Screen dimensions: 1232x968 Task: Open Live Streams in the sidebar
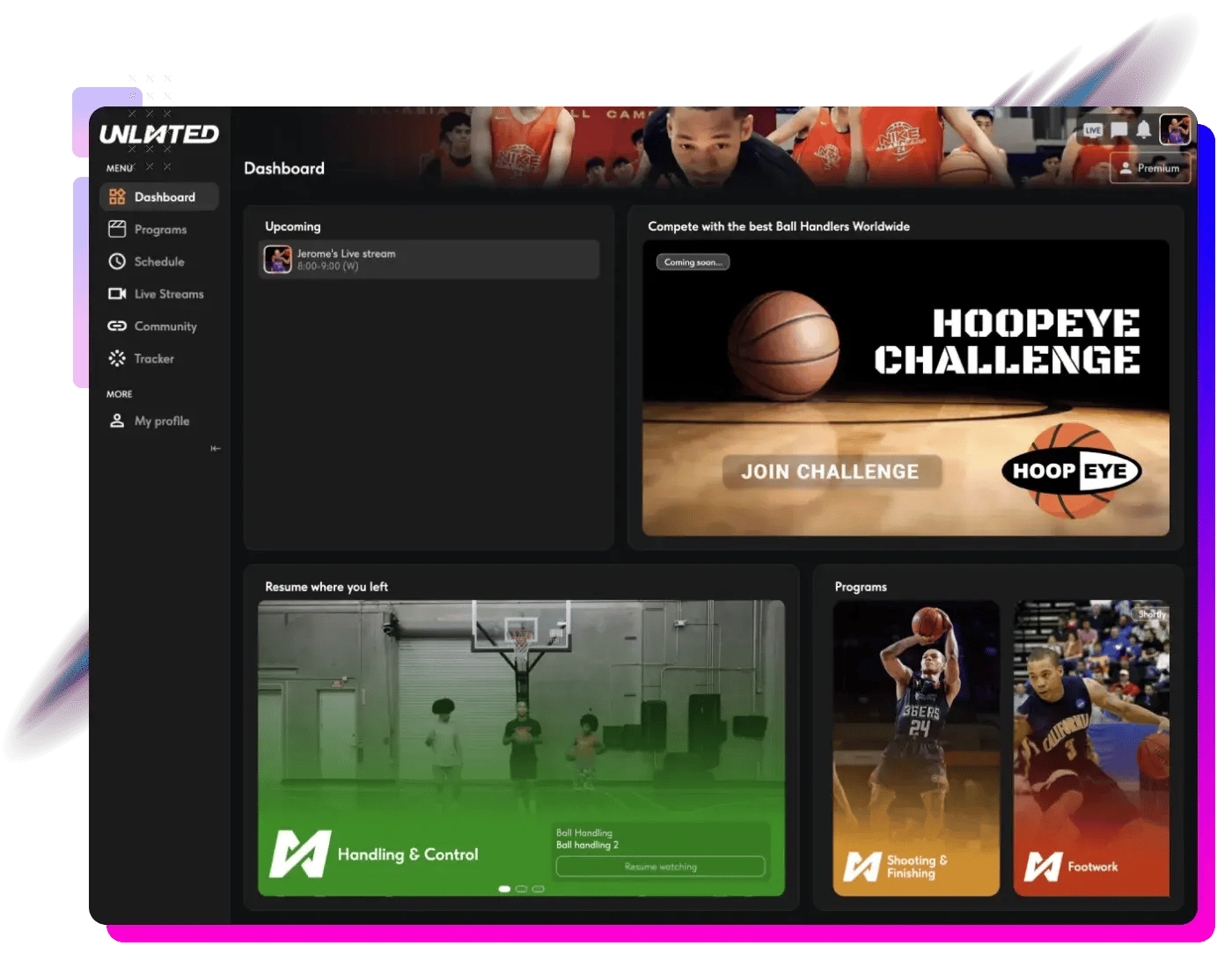pos(159,294)
